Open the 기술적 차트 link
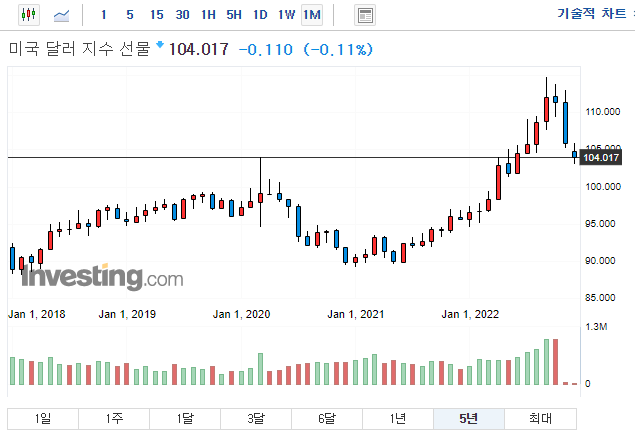Image resolution: width=635 pixels, height=435 pixels. click(x=592, y=13)
